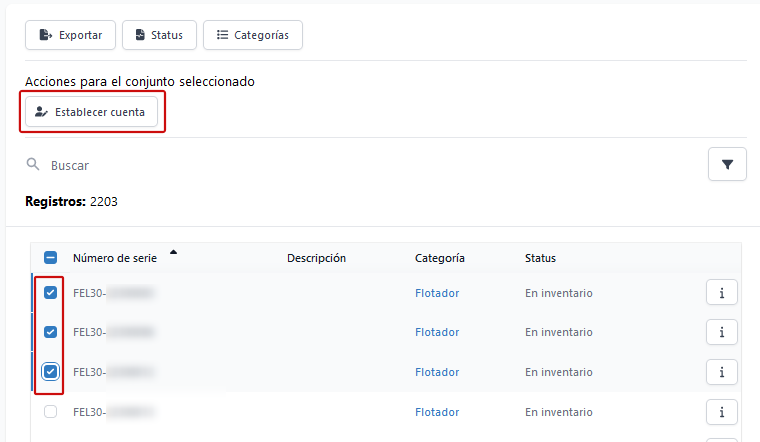Screen dimensions: 760x442
Task: Click the Exportar button
Action: click(x=70, y=35)
